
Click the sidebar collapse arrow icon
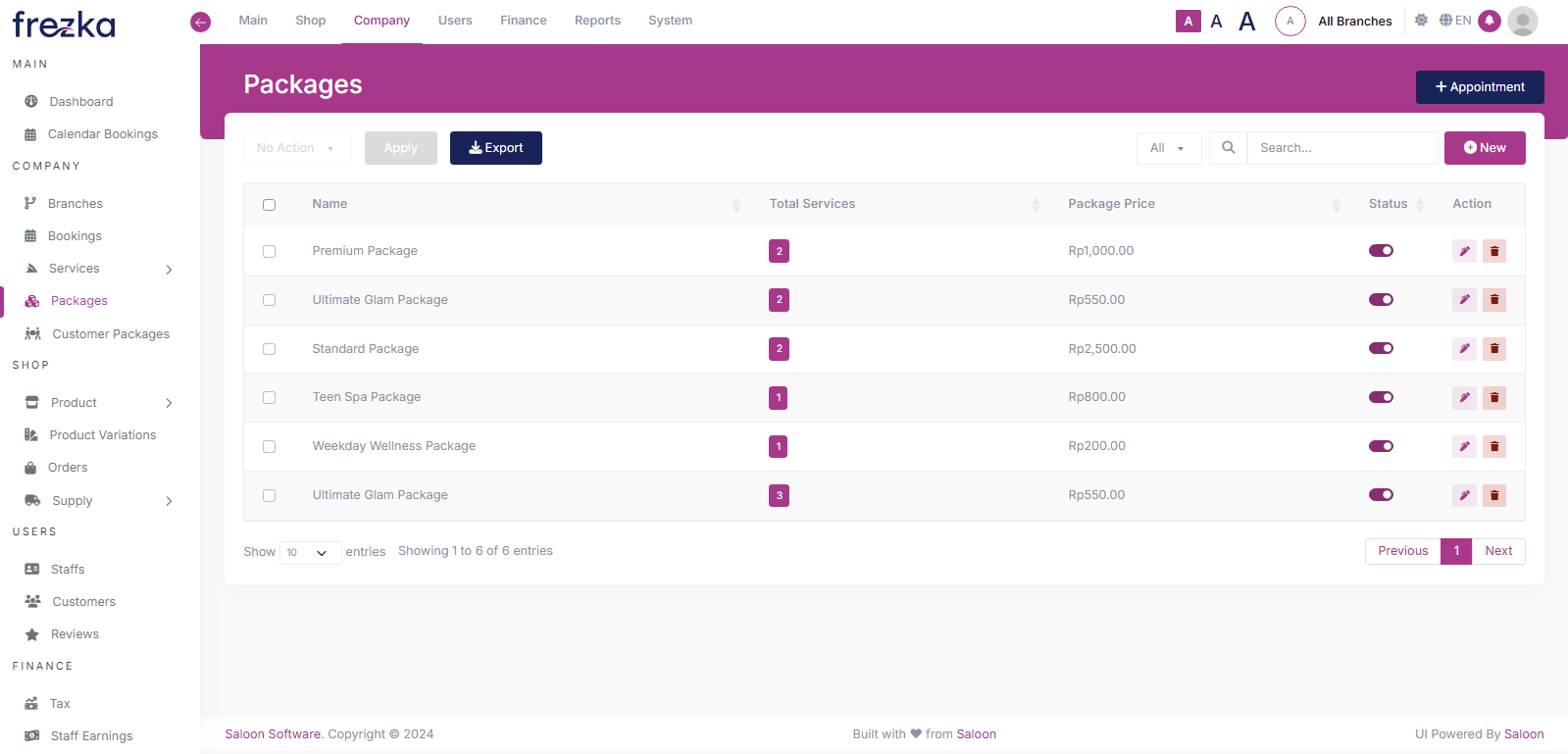pos(200,22)
